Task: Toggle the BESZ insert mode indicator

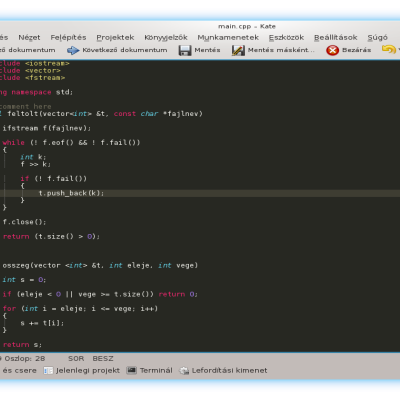Action: [x=103, y=359]
